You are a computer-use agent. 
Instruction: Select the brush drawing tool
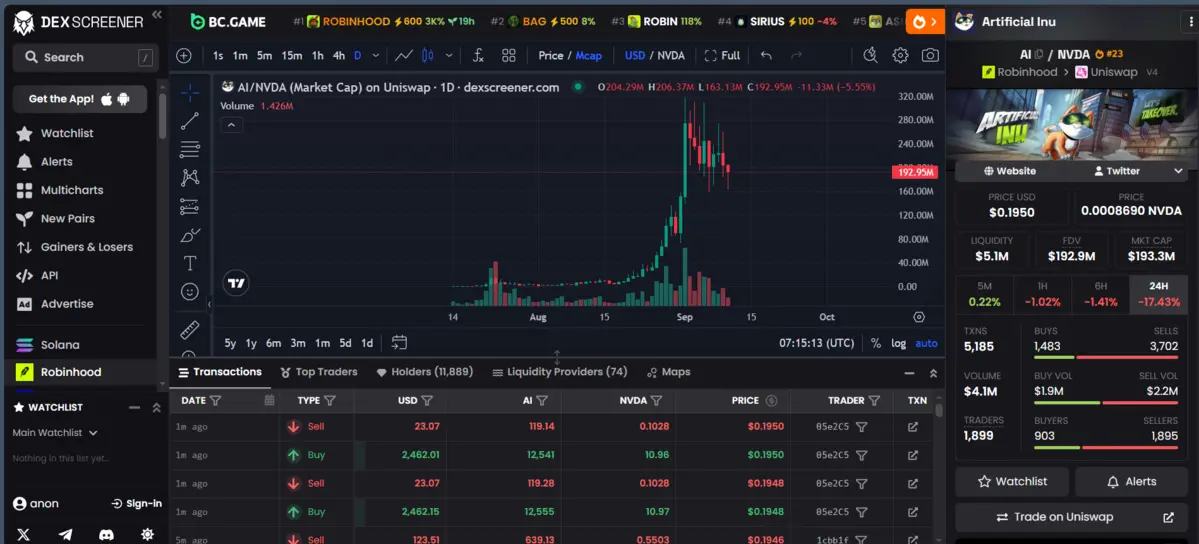click(190, 235)
